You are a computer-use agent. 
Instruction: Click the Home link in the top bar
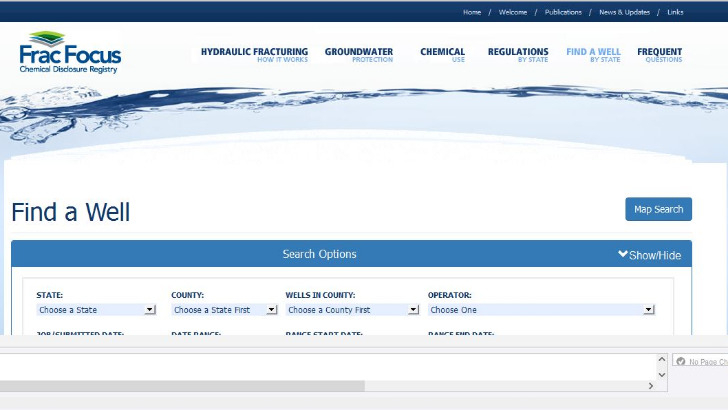point(472,12)
